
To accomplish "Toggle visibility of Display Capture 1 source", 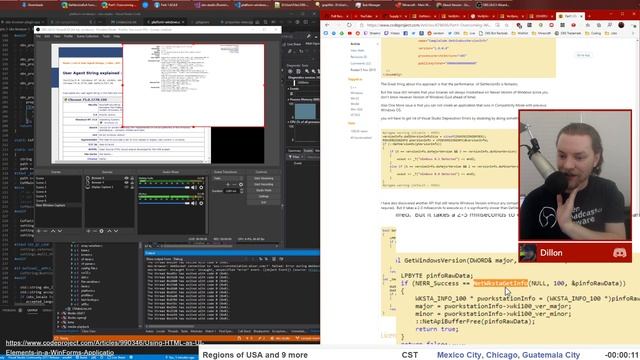I will 127,187.
